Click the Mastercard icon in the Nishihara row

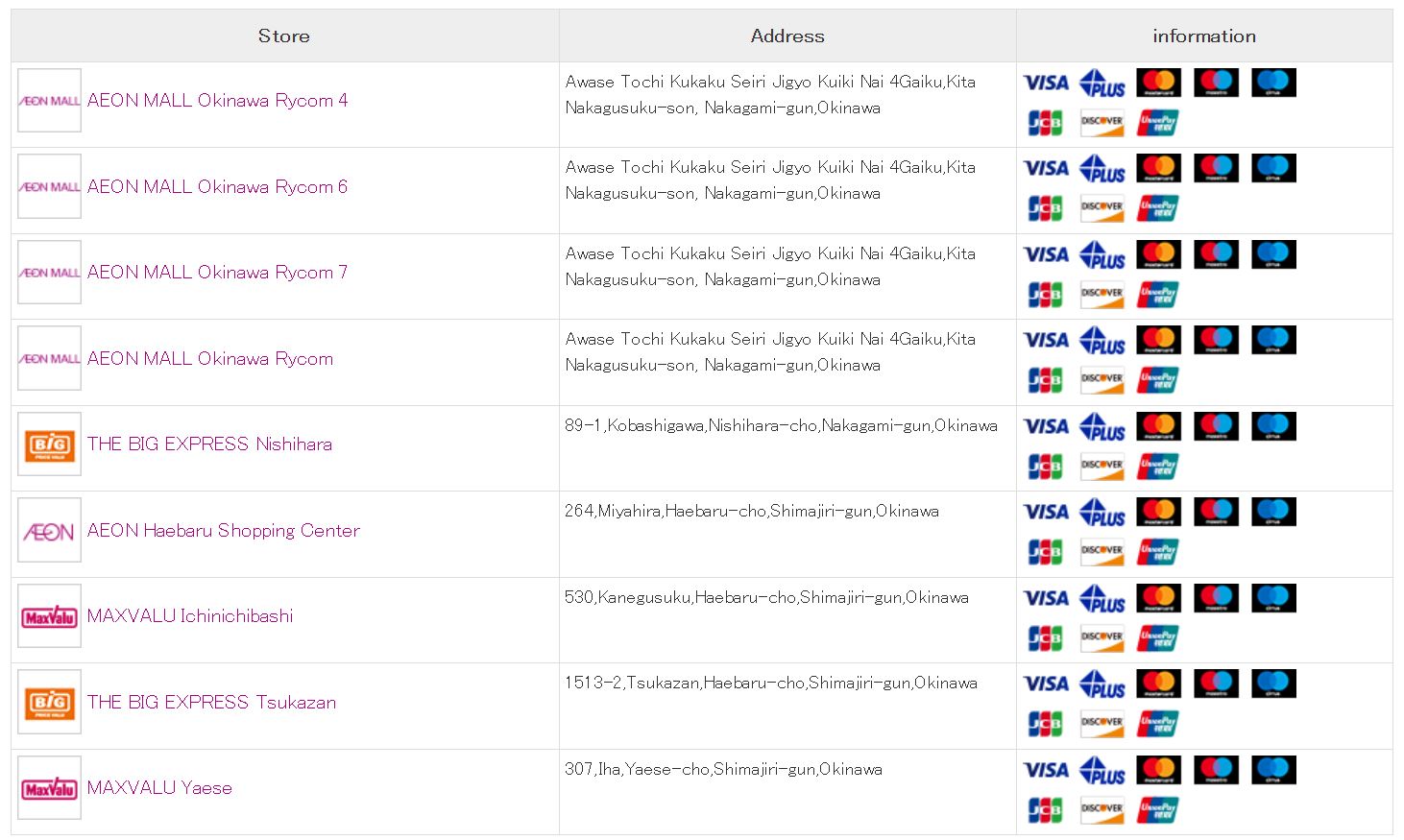tap(1159, 426)
